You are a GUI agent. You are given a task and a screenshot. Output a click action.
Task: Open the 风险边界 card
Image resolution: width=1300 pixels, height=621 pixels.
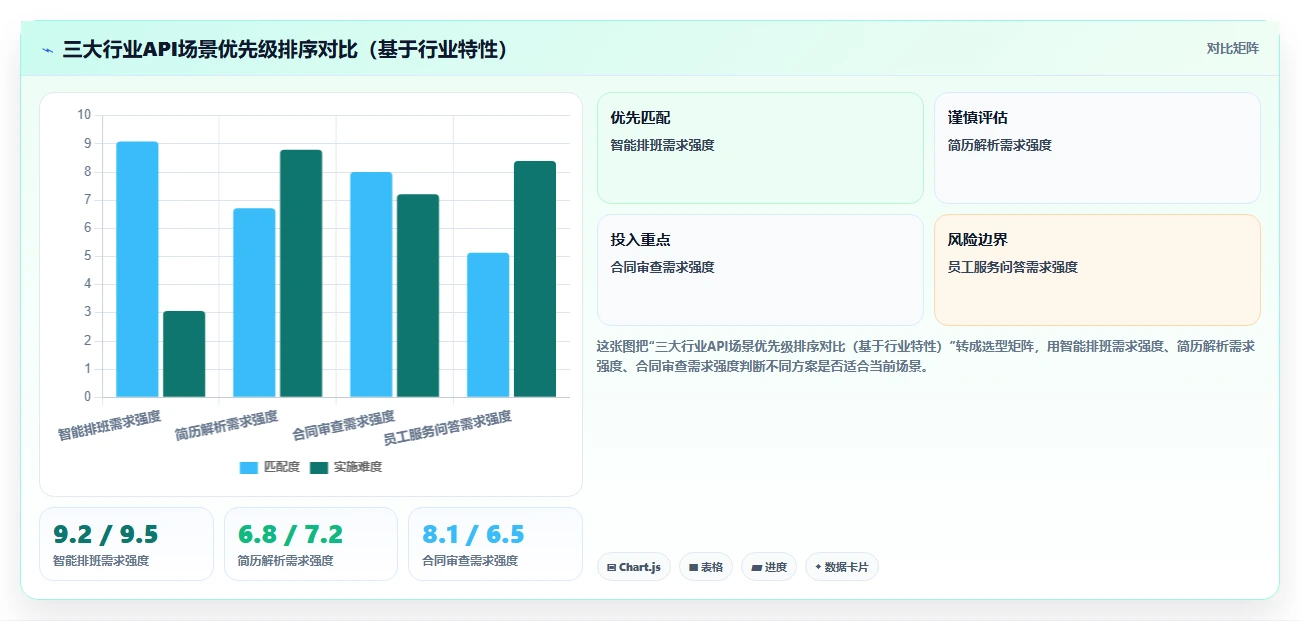1097,270
